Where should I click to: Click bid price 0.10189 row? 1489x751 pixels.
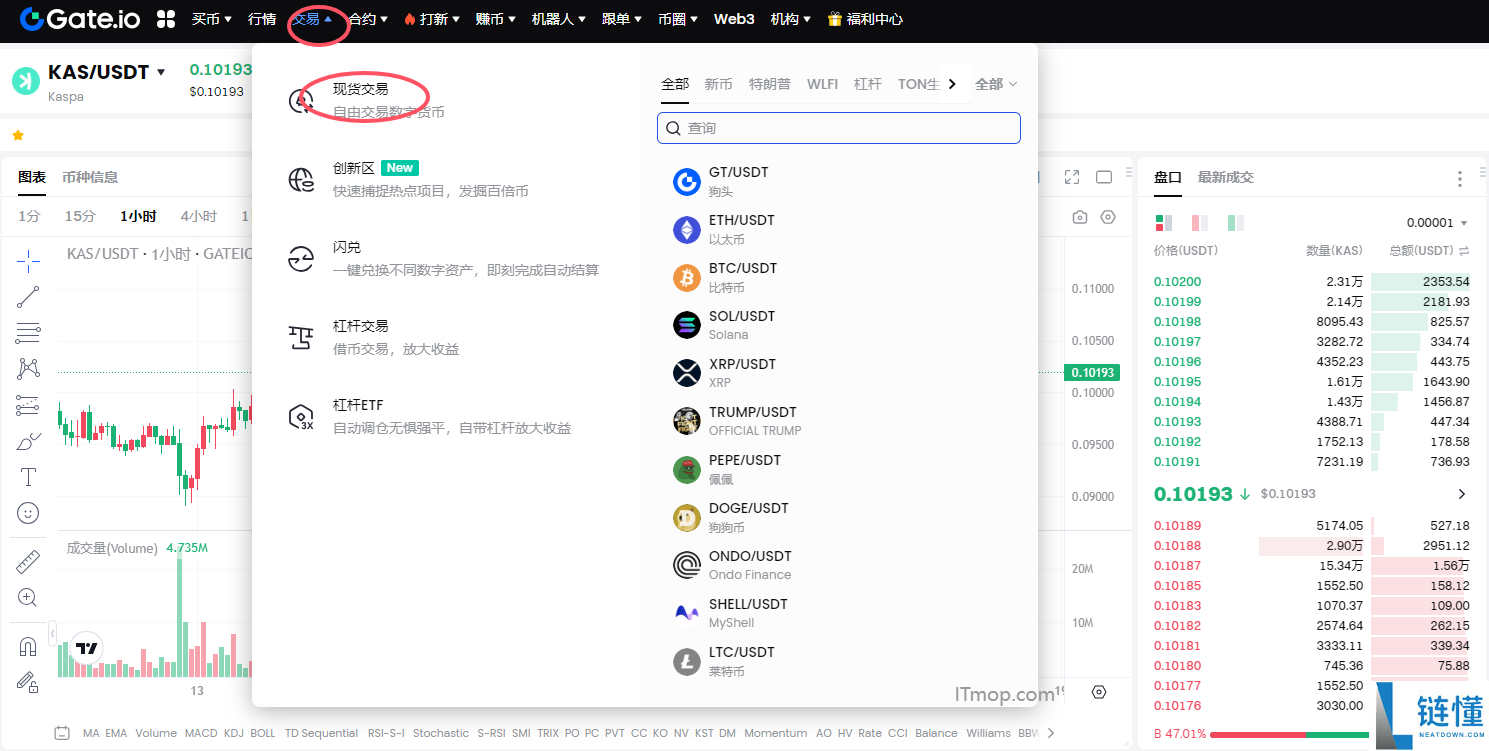click(1312, 526)
